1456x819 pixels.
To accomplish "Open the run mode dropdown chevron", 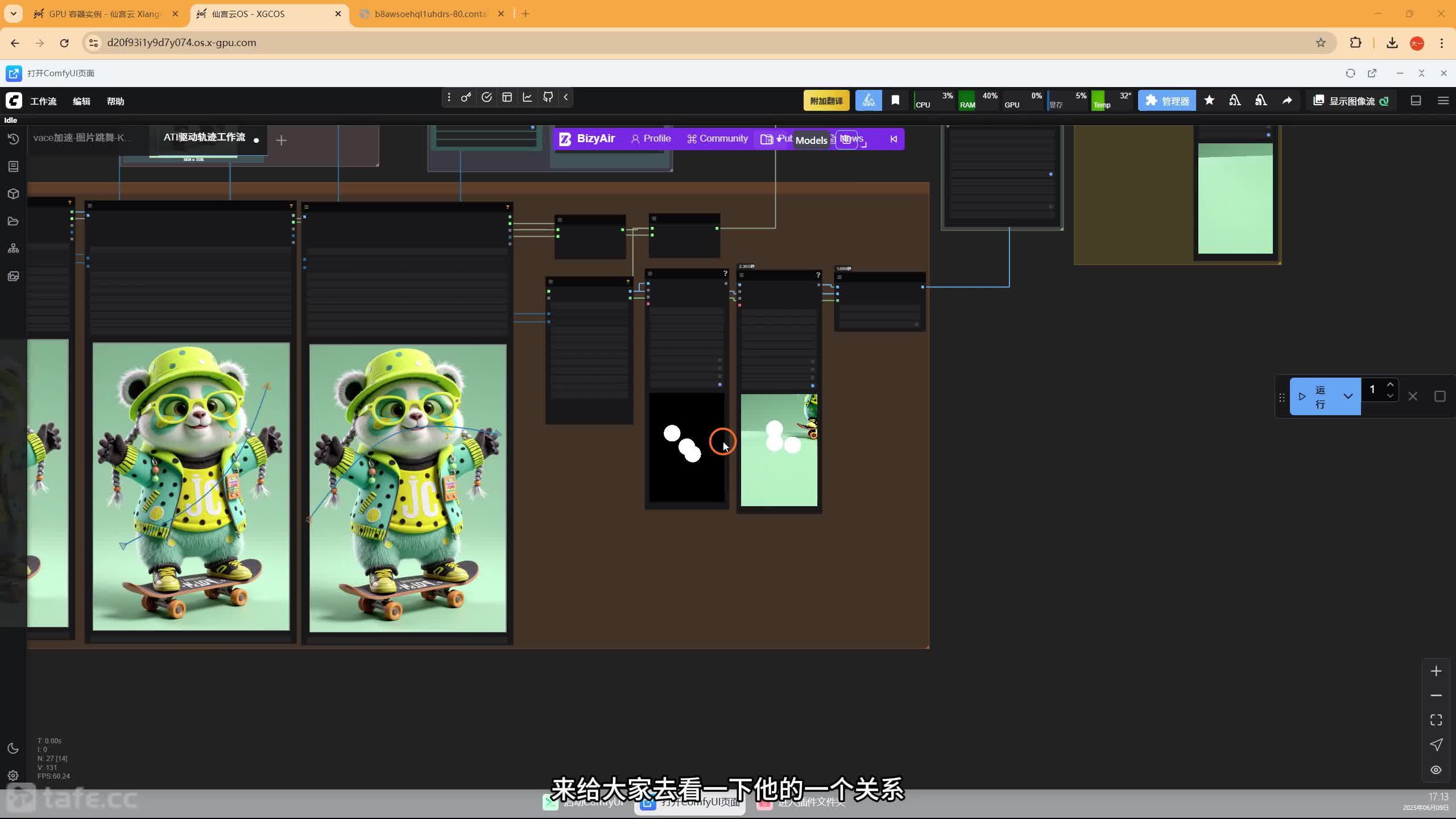I will tap(1348, 396).
